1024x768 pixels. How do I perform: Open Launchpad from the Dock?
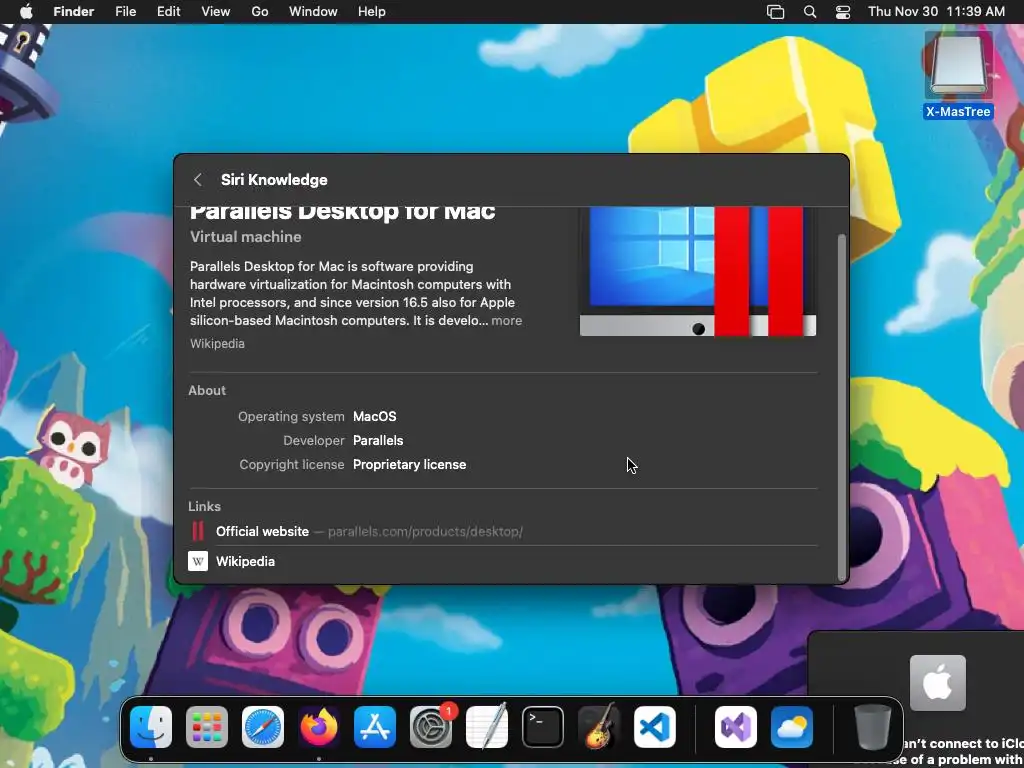(x=207, y=727)
